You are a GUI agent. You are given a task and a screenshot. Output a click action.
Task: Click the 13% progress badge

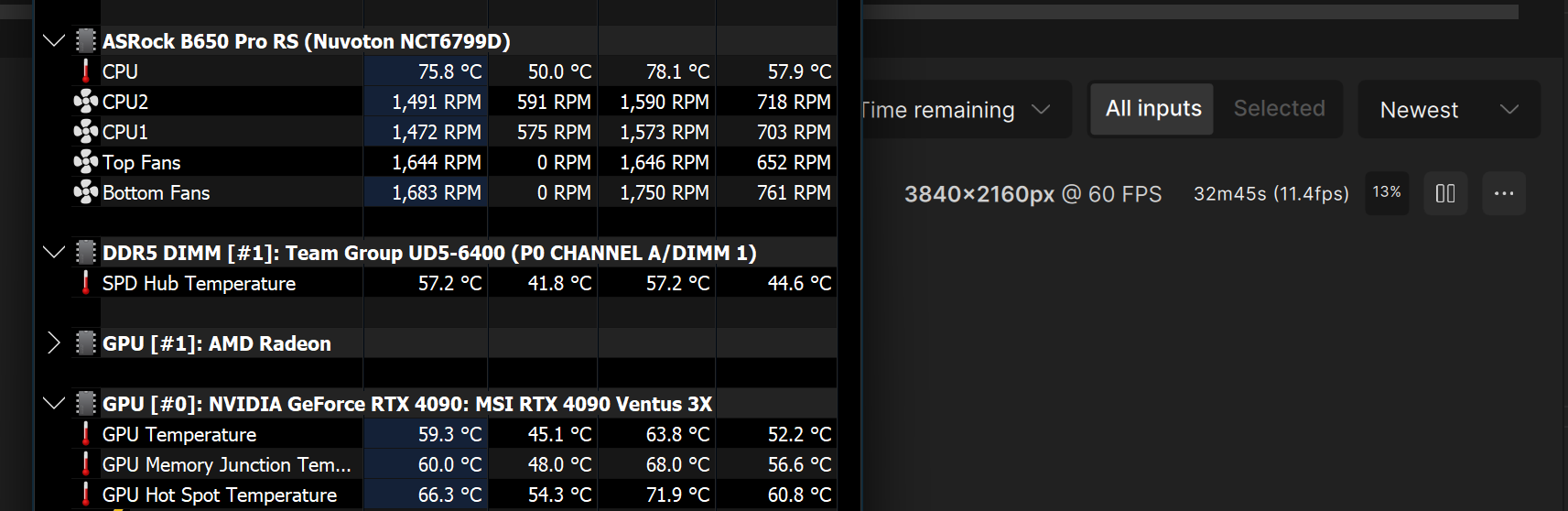[1387, 193]
